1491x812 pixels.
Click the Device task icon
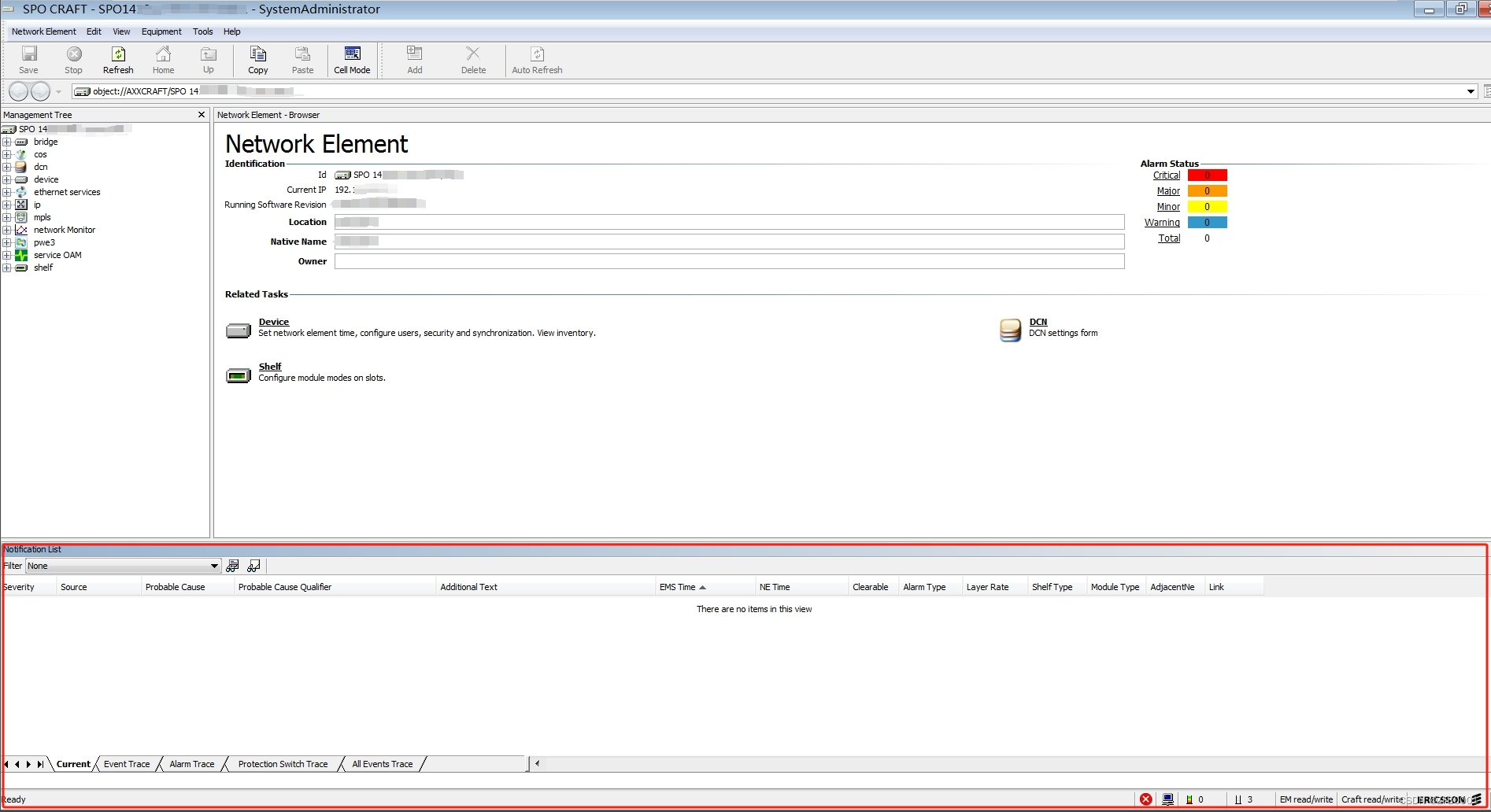[x=239, y=330]
